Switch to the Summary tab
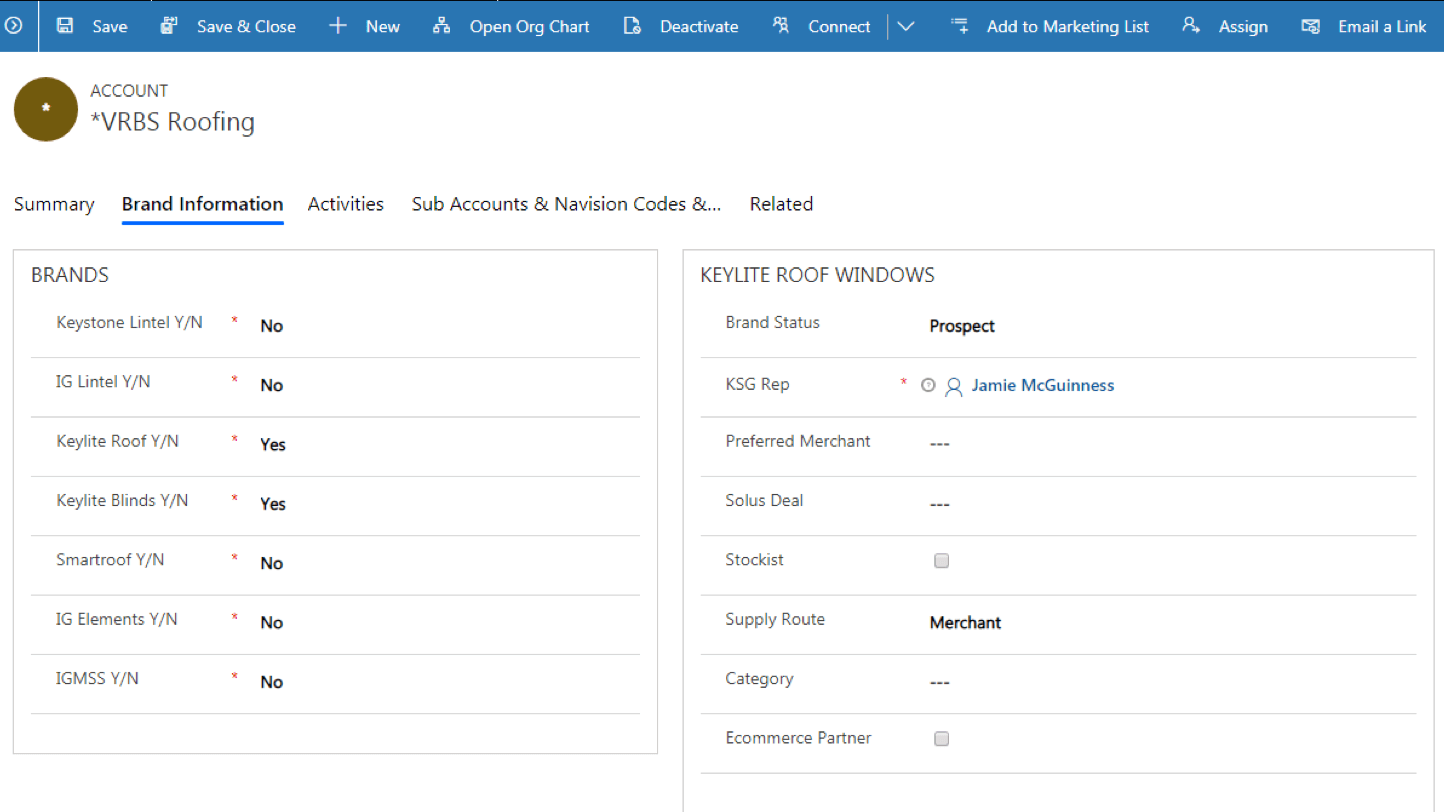The height and width of the screenshot is (812, 1444). click(54, 204)
